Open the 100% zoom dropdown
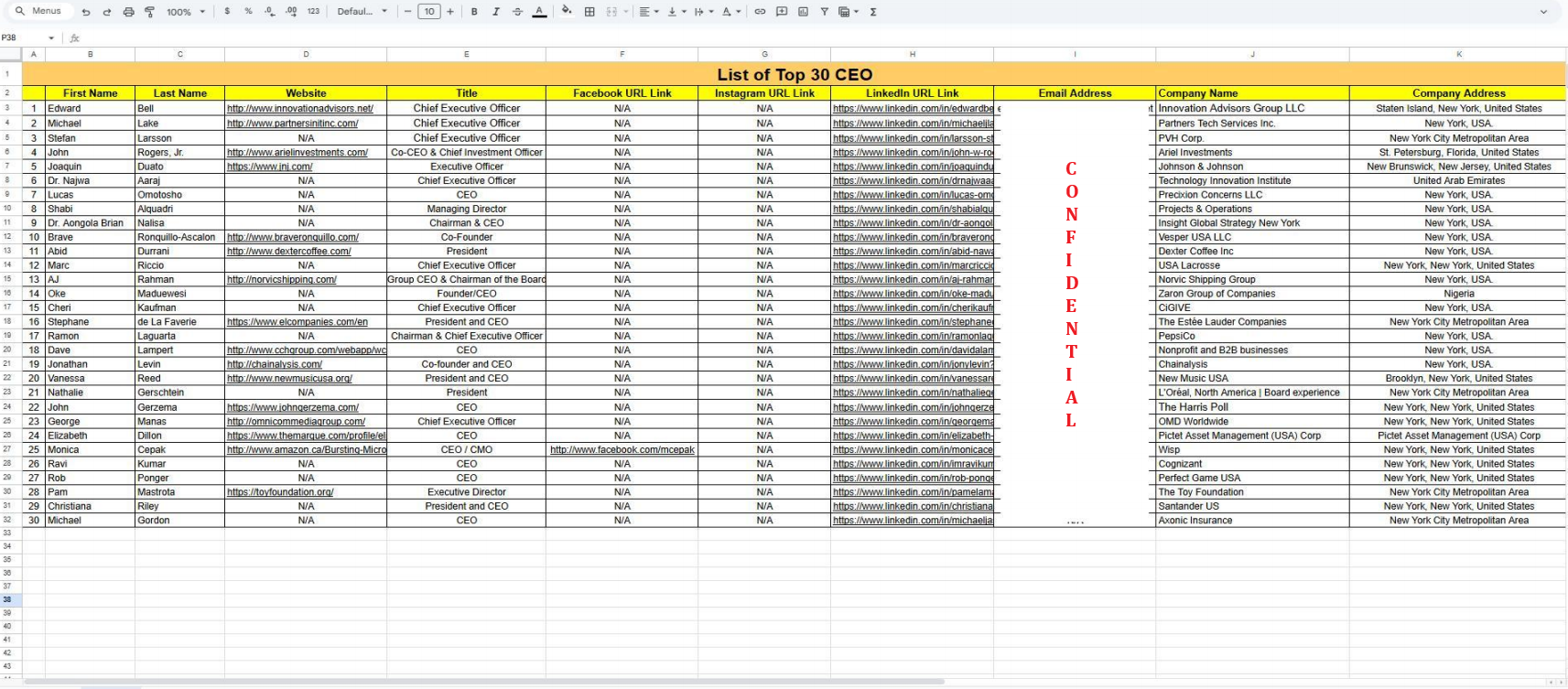1568x689 pixels. (186, 12)
